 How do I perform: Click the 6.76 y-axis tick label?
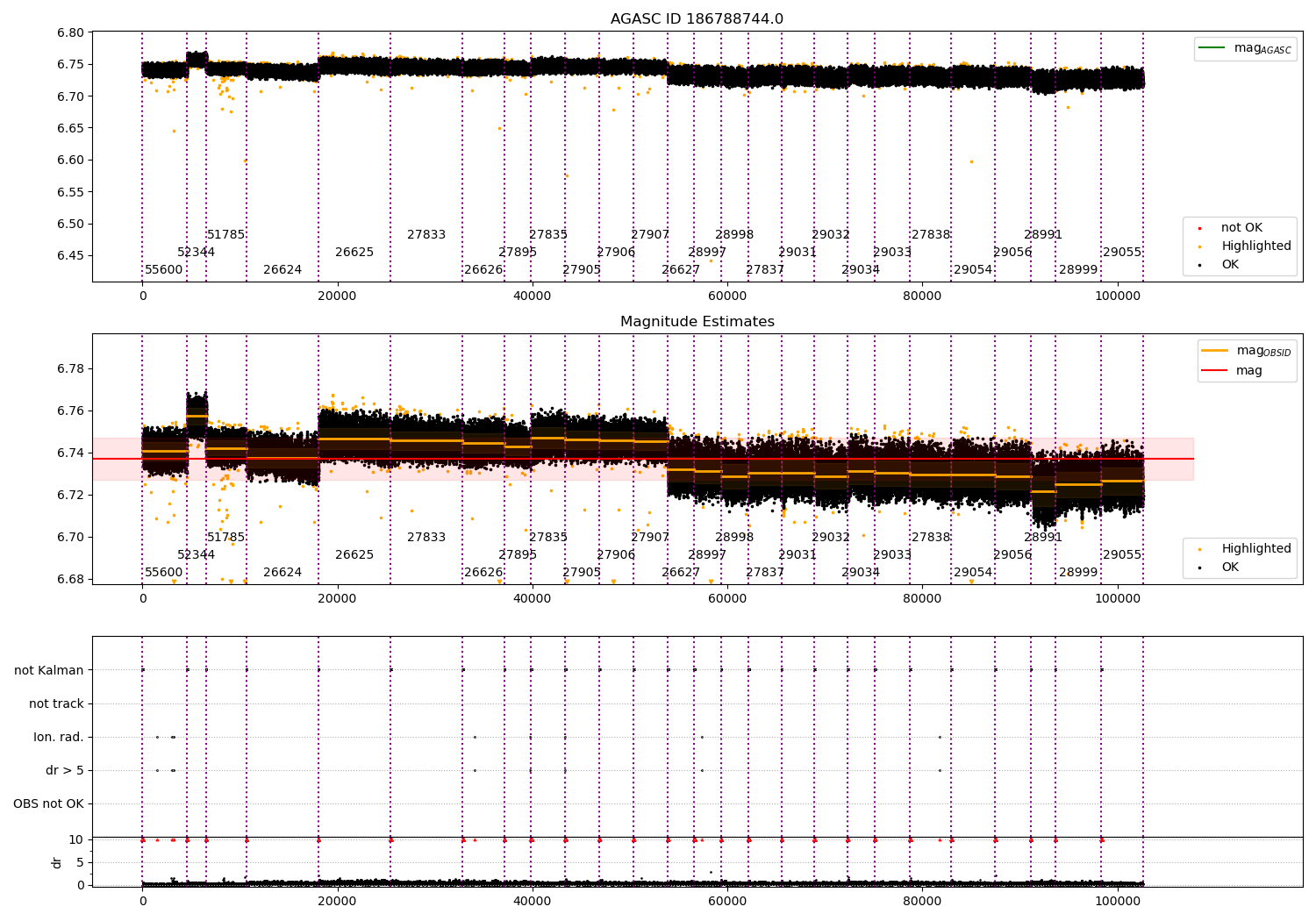[71, 411]
